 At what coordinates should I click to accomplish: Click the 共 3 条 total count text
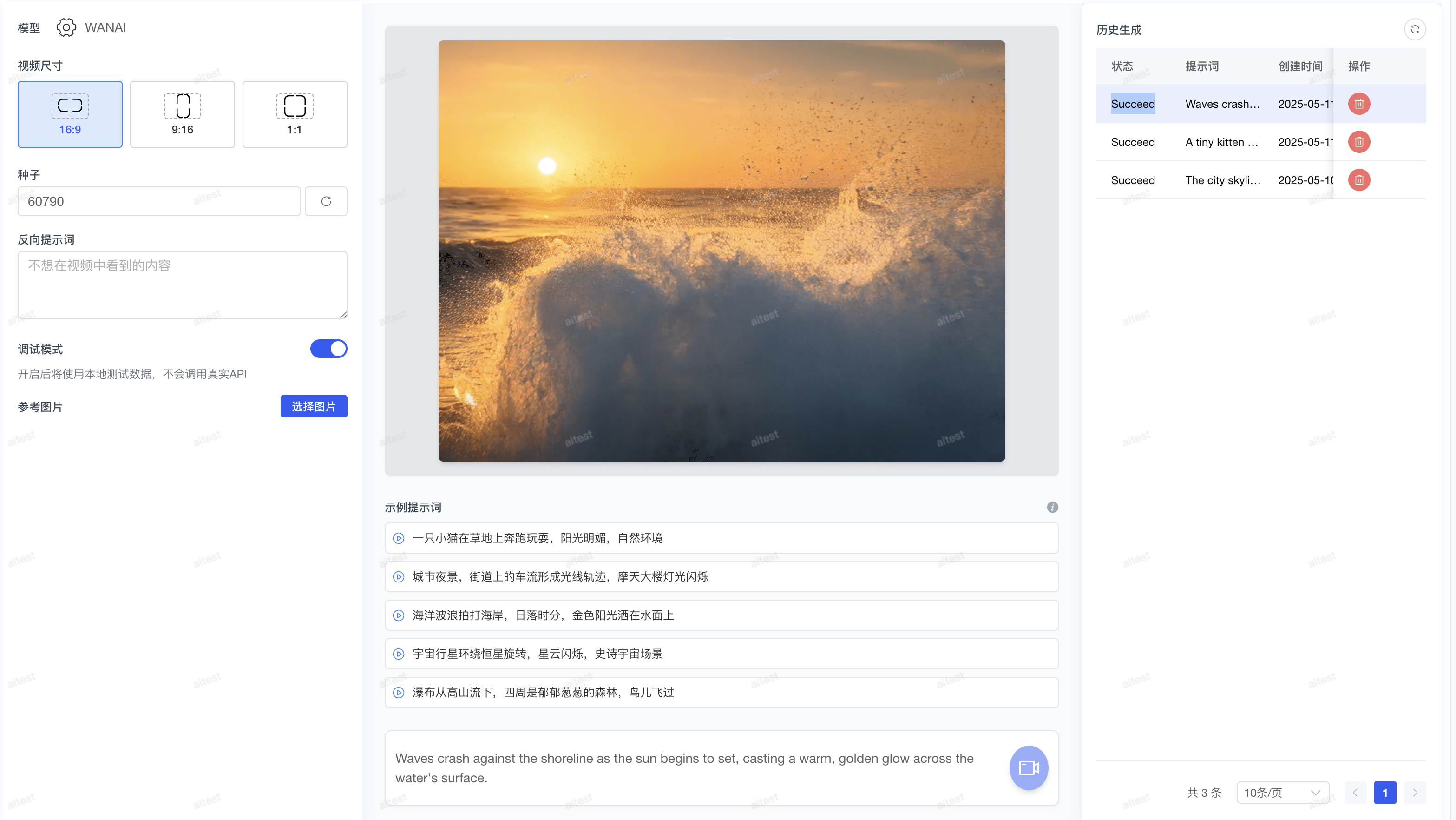[x=1204, y=792]
